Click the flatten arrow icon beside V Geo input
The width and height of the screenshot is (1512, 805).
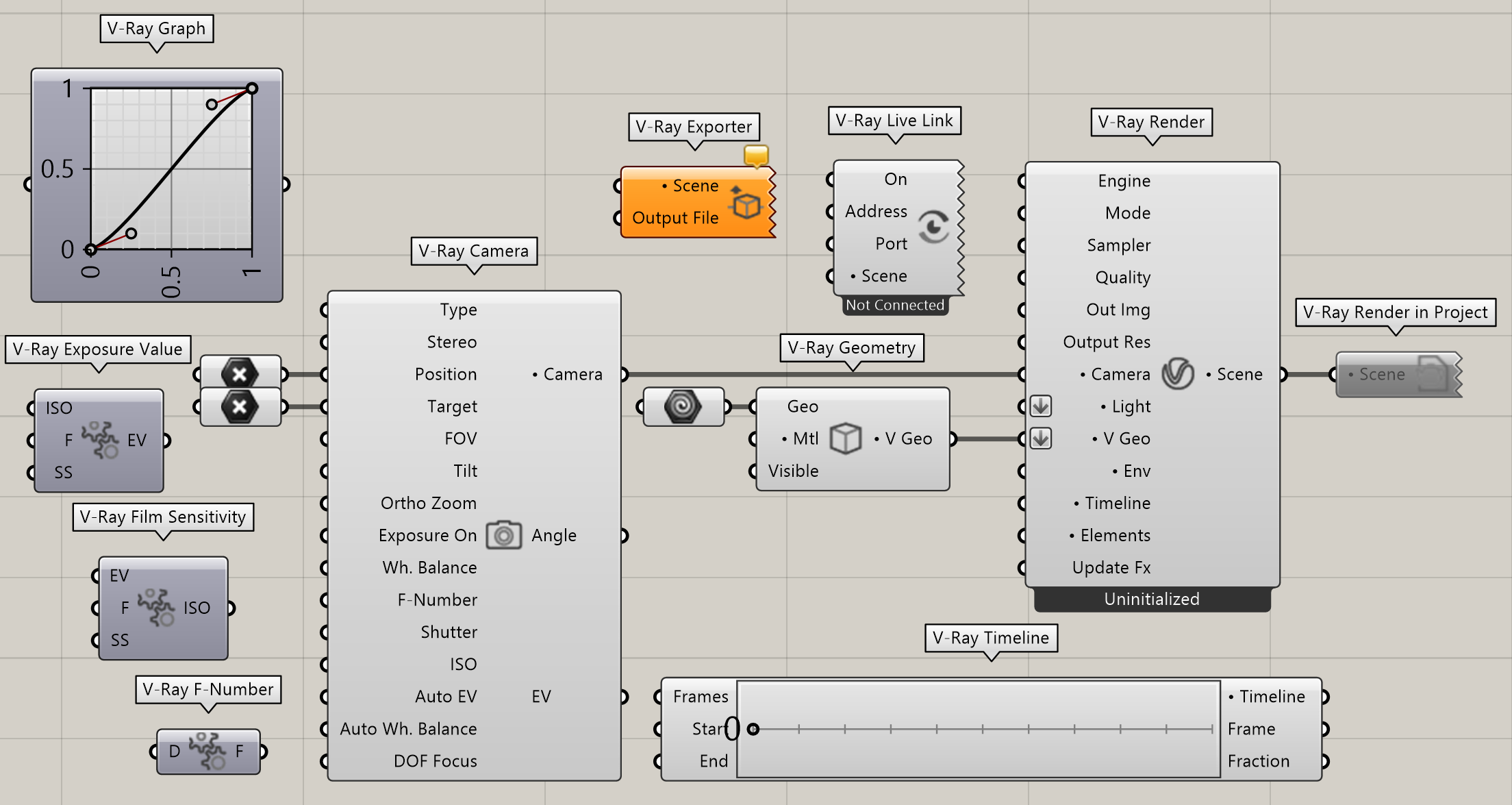pos(1041,438)
